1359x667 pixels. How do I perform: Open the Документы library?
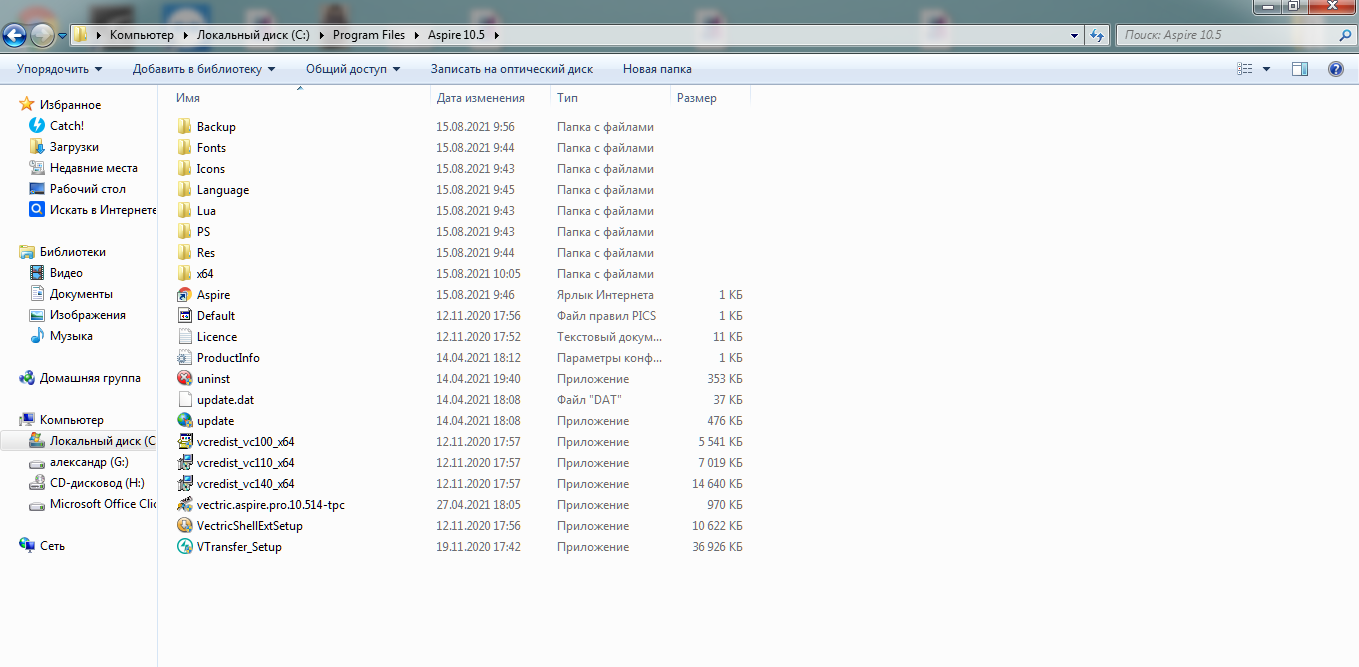[81, 294]
